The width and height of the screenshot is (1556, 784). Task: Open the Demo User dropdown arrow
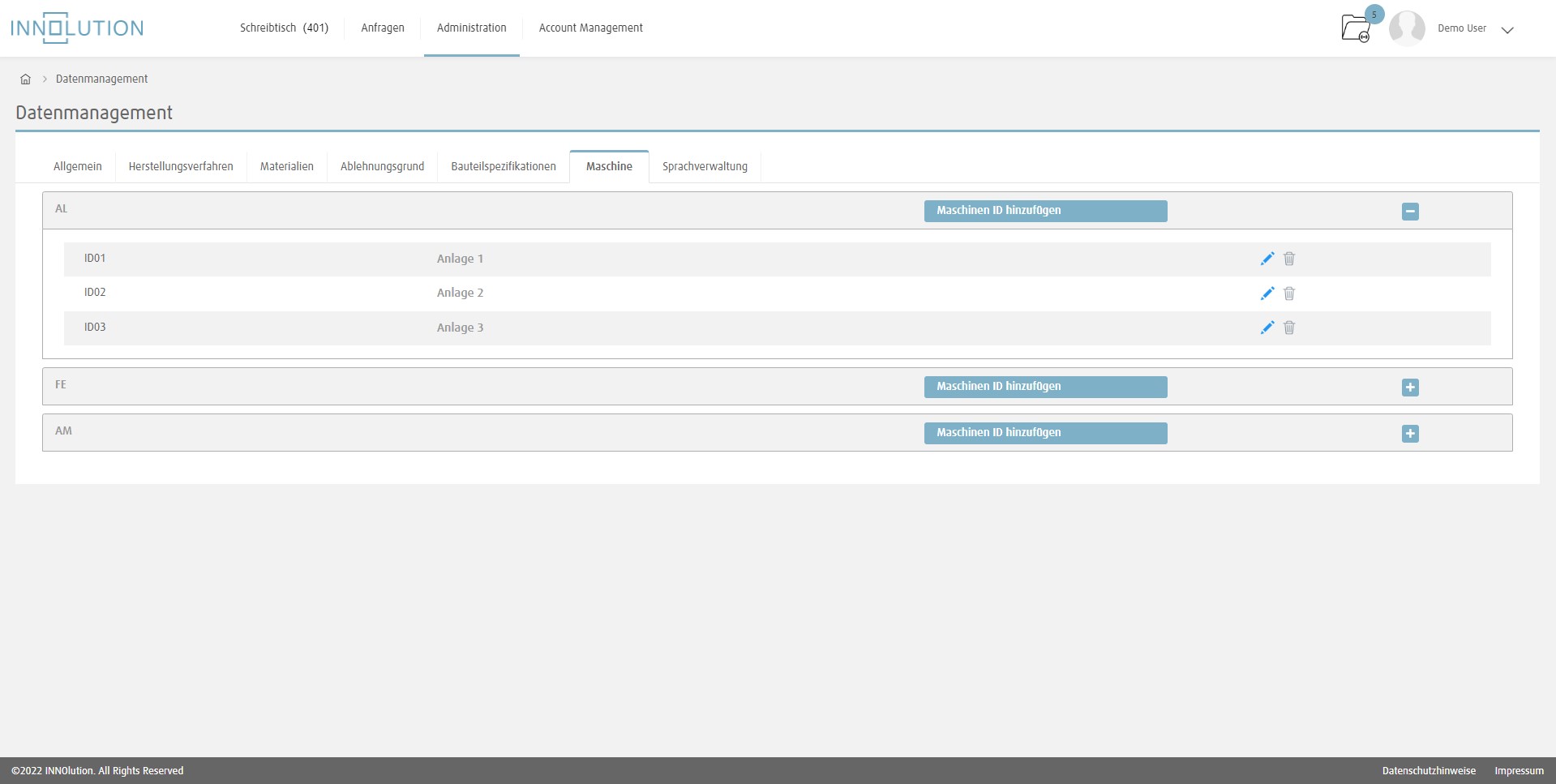1507,30
